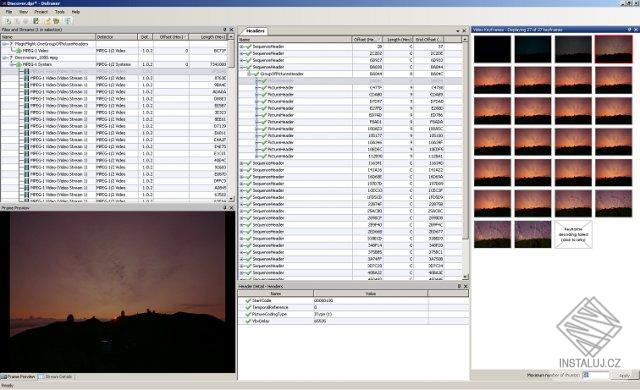640x390 pixels.
Task: Open the Help menu
Action: pos(76,12)
